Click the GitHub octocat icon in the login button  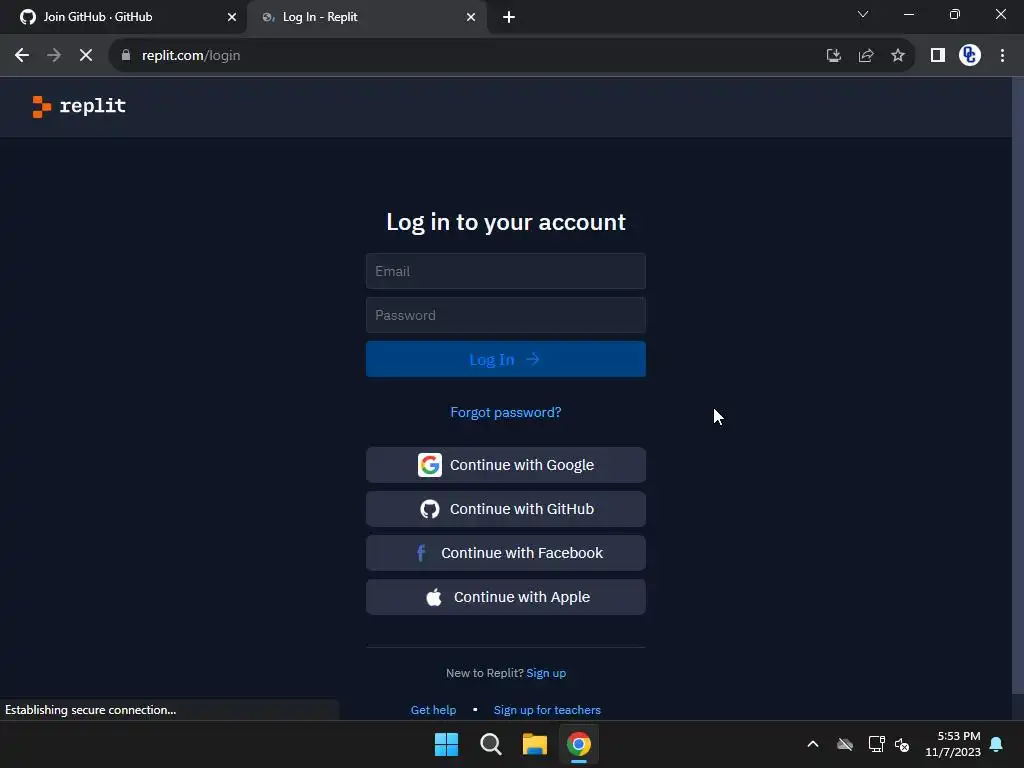[x=430, y=509]
